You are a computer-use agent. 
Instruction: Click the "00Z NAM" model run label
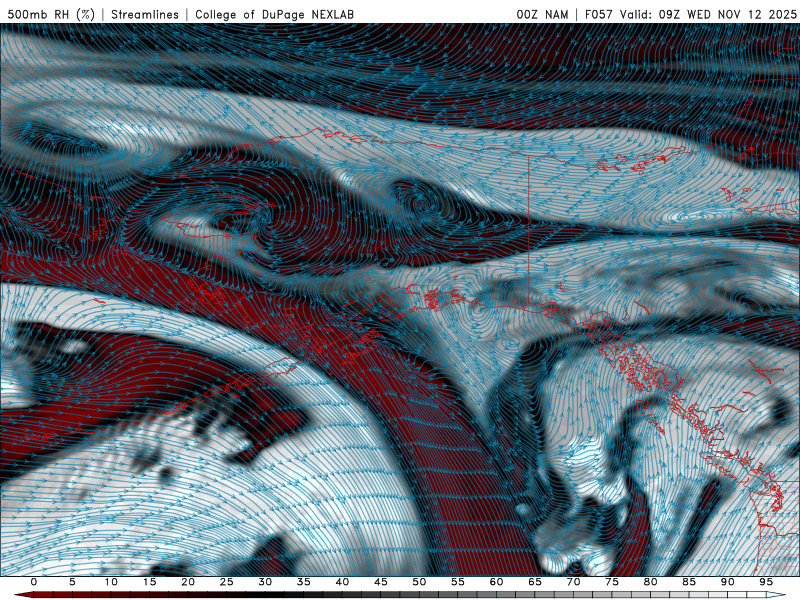(543, 14)
